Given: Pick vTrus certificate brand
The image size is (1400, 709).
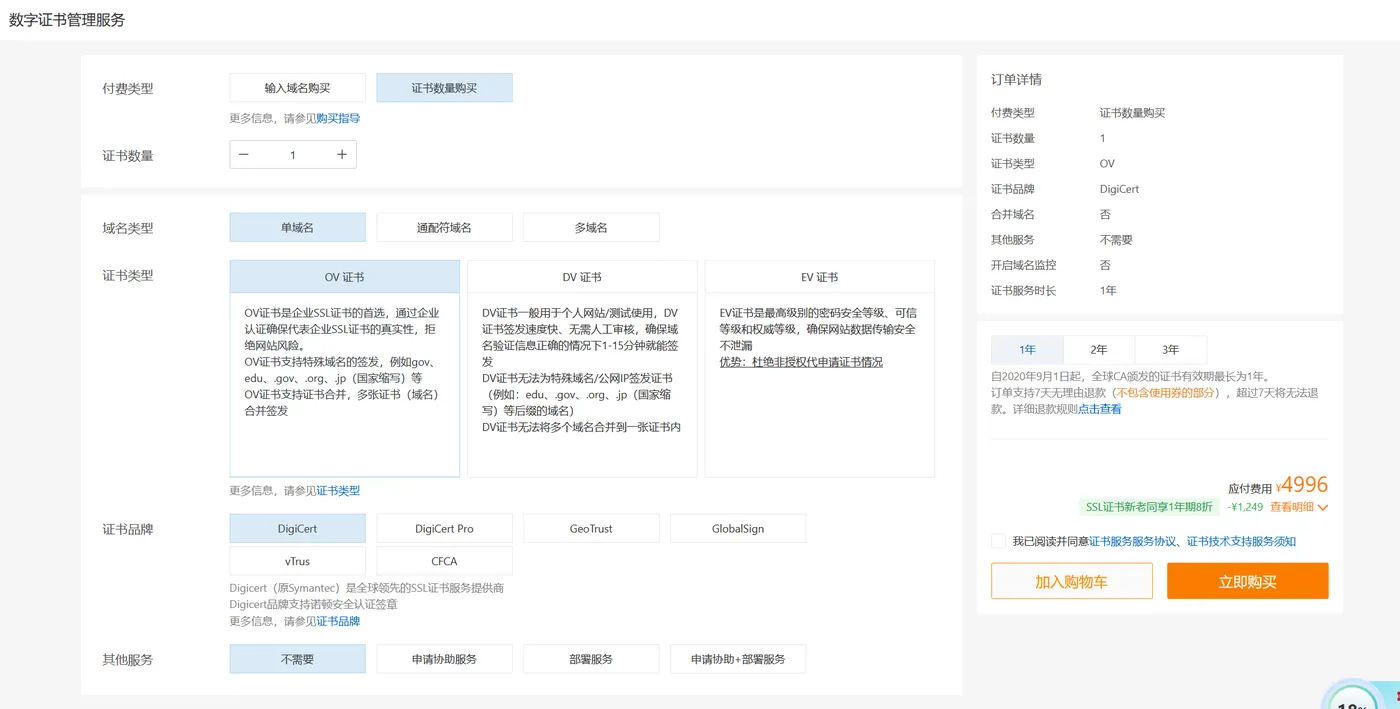Looking at the screenshot, I should click(297, 561).
